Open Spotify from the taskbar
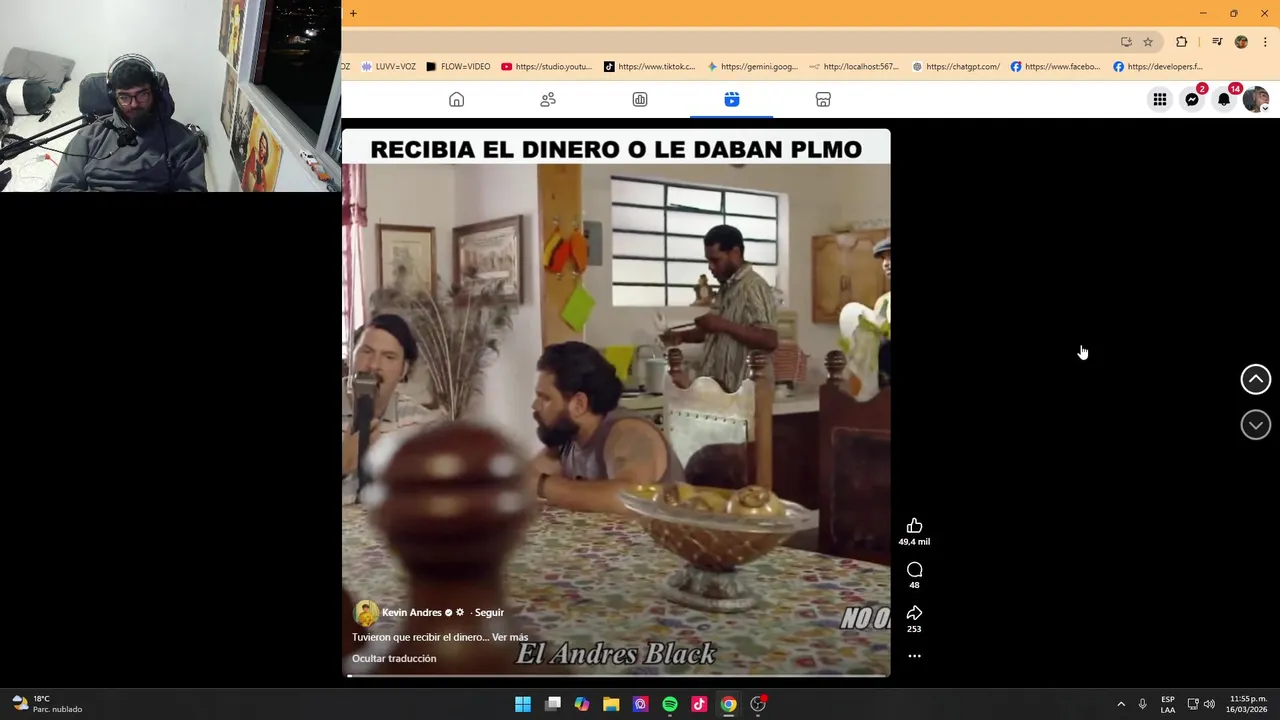The width and height of the screenshot is (1280, 720). [670, 704]
